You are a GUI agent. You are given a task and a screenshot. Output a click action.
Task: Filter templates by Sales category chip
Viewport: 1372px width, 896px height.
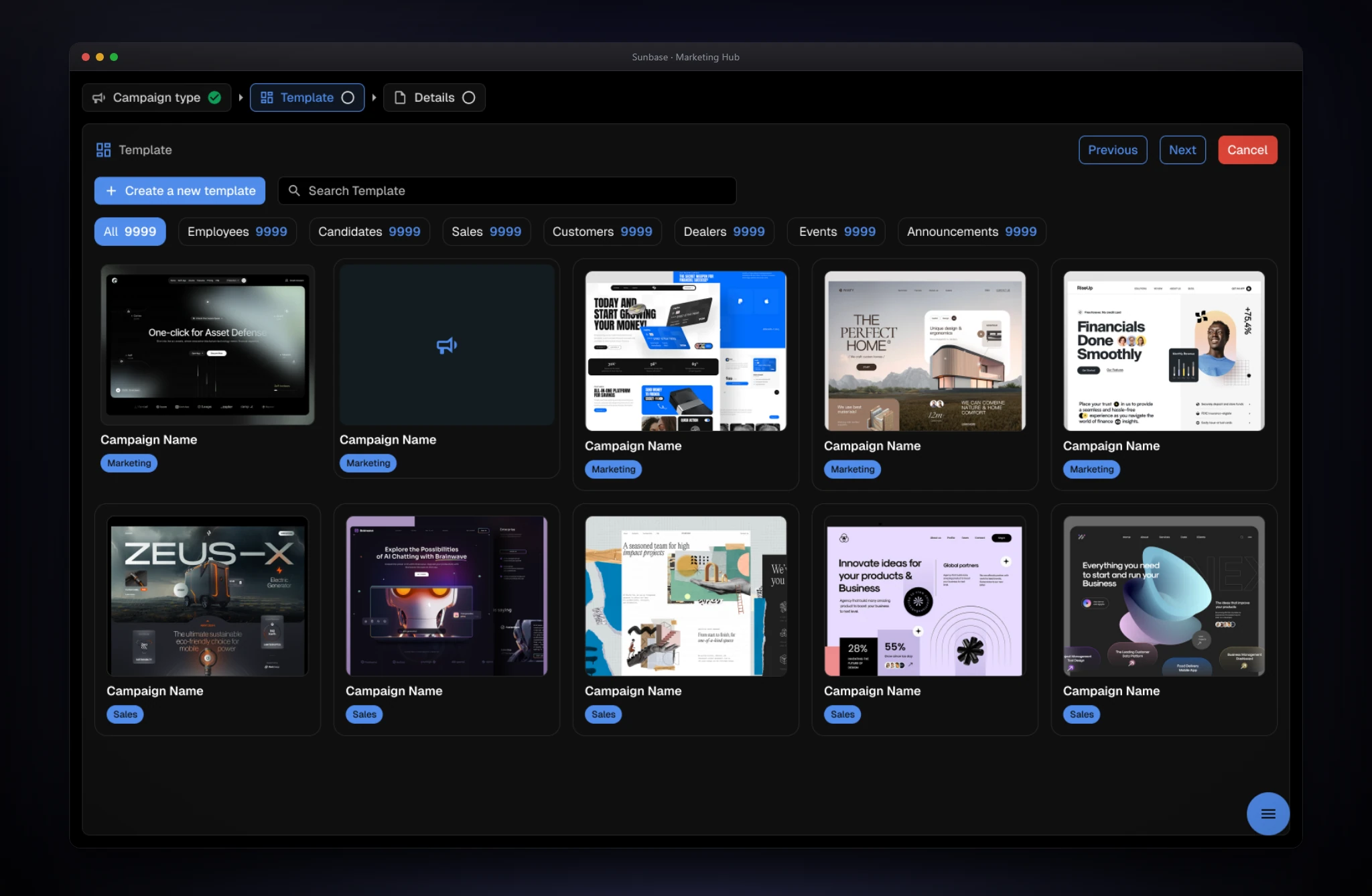click(x=486, y=232)
